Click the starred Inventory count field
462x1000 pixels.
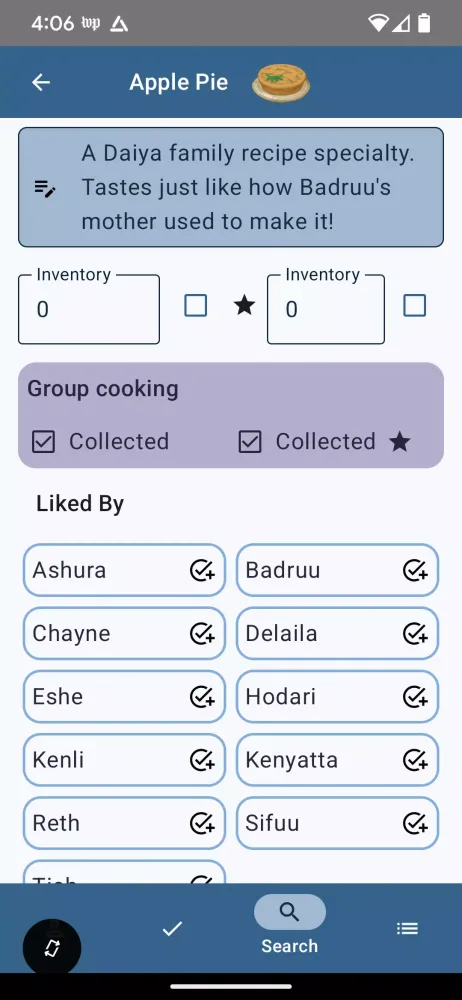[325, 310]
